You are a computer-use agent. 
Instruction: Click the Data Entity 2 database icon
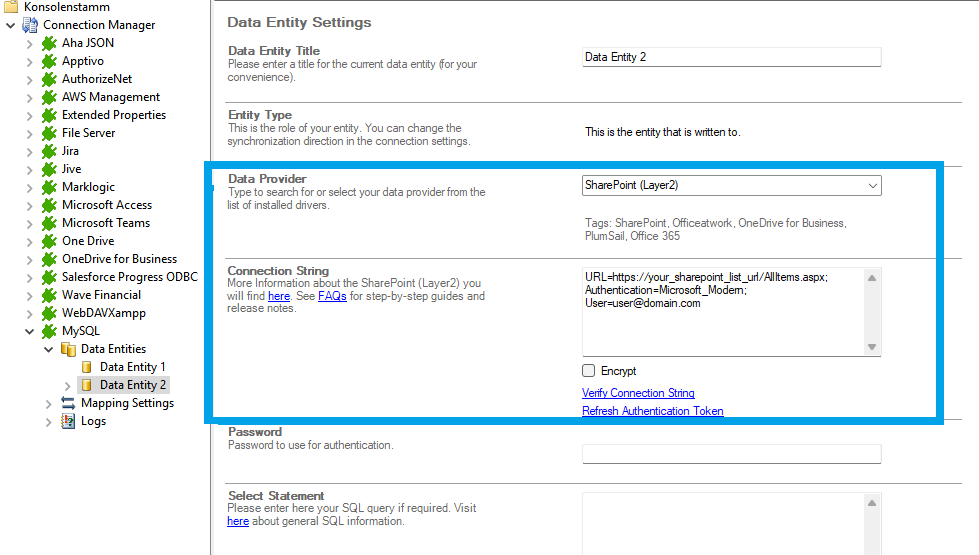87,385
